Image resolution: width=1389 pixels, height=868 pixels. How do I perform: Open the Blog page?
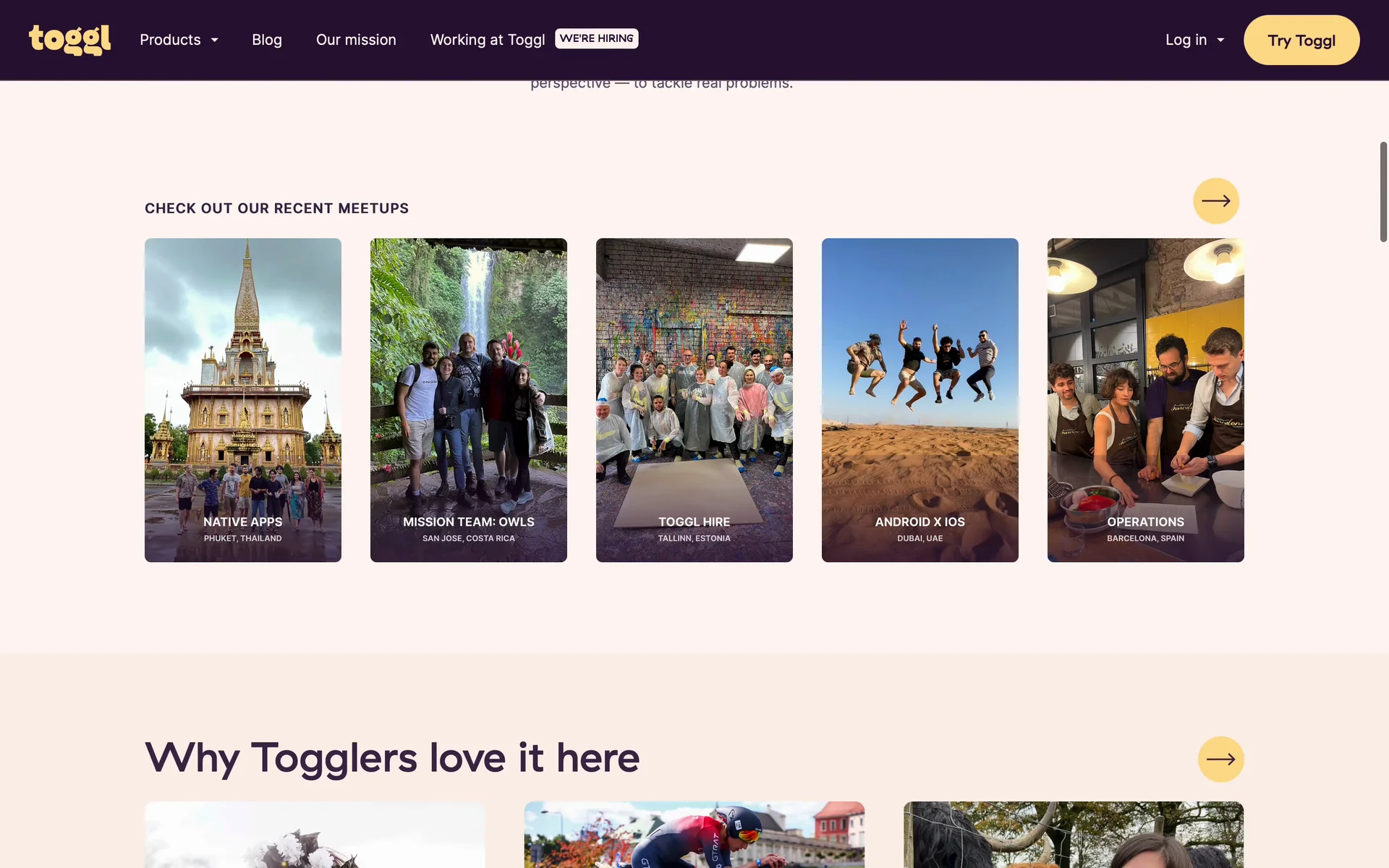[x=267, y=40]
